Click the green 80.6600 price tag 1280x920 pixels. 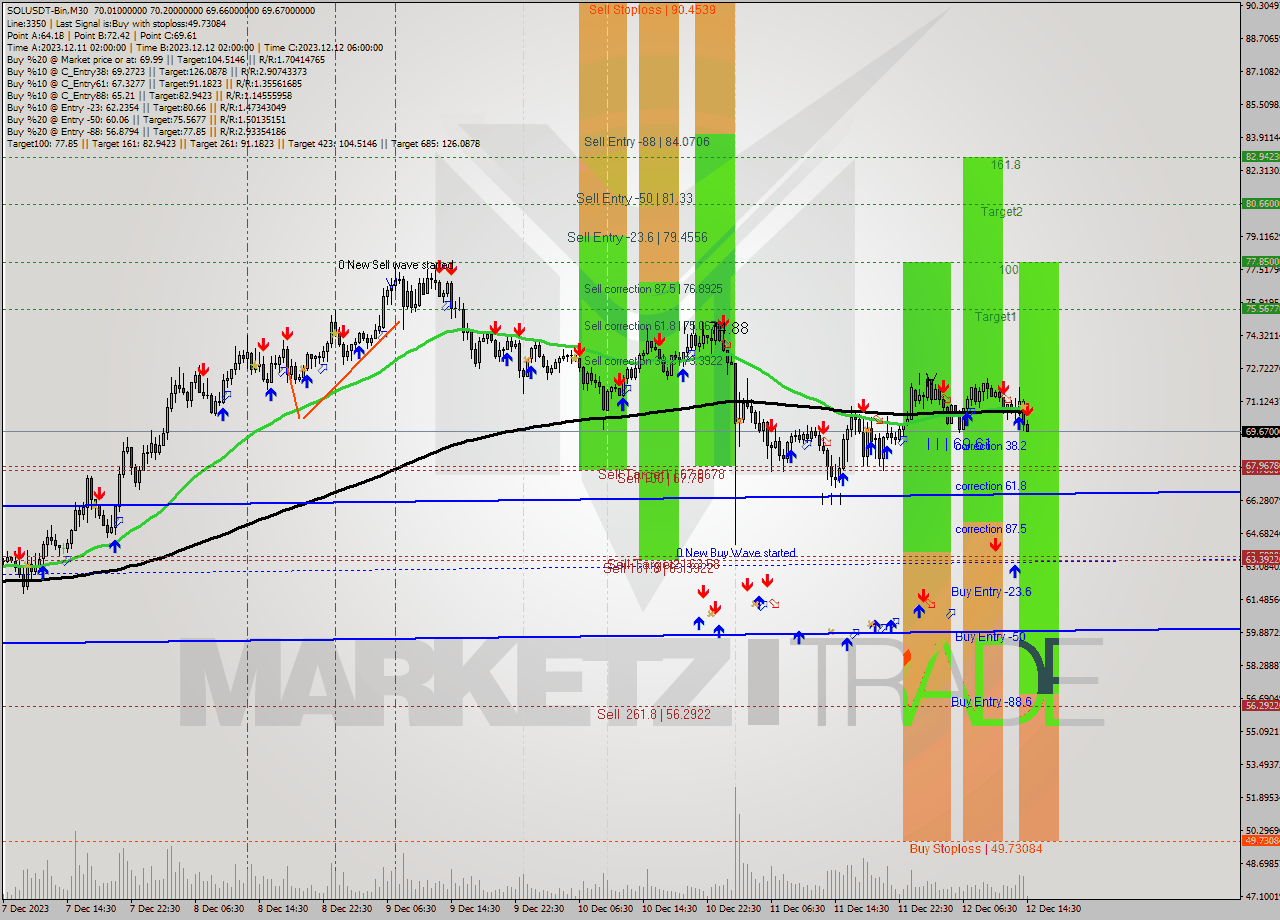pos(1261,203)
